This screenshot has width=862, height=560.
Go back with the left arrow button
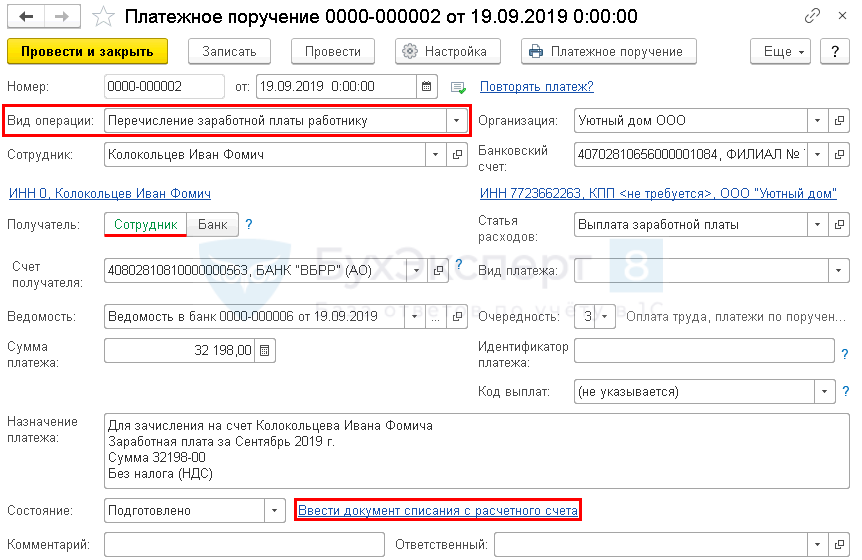(26, 16)
